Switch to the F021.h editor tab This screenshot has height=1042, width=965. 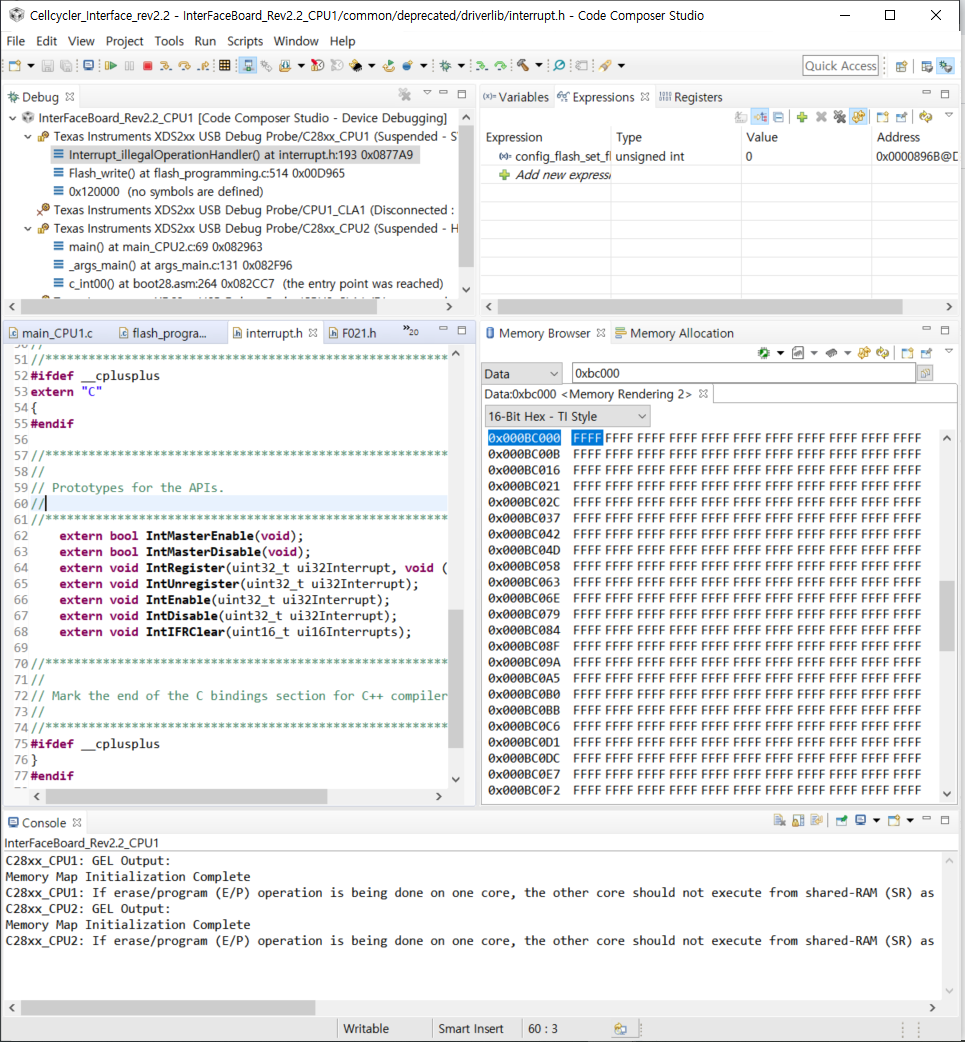click(x=352, y=334)
